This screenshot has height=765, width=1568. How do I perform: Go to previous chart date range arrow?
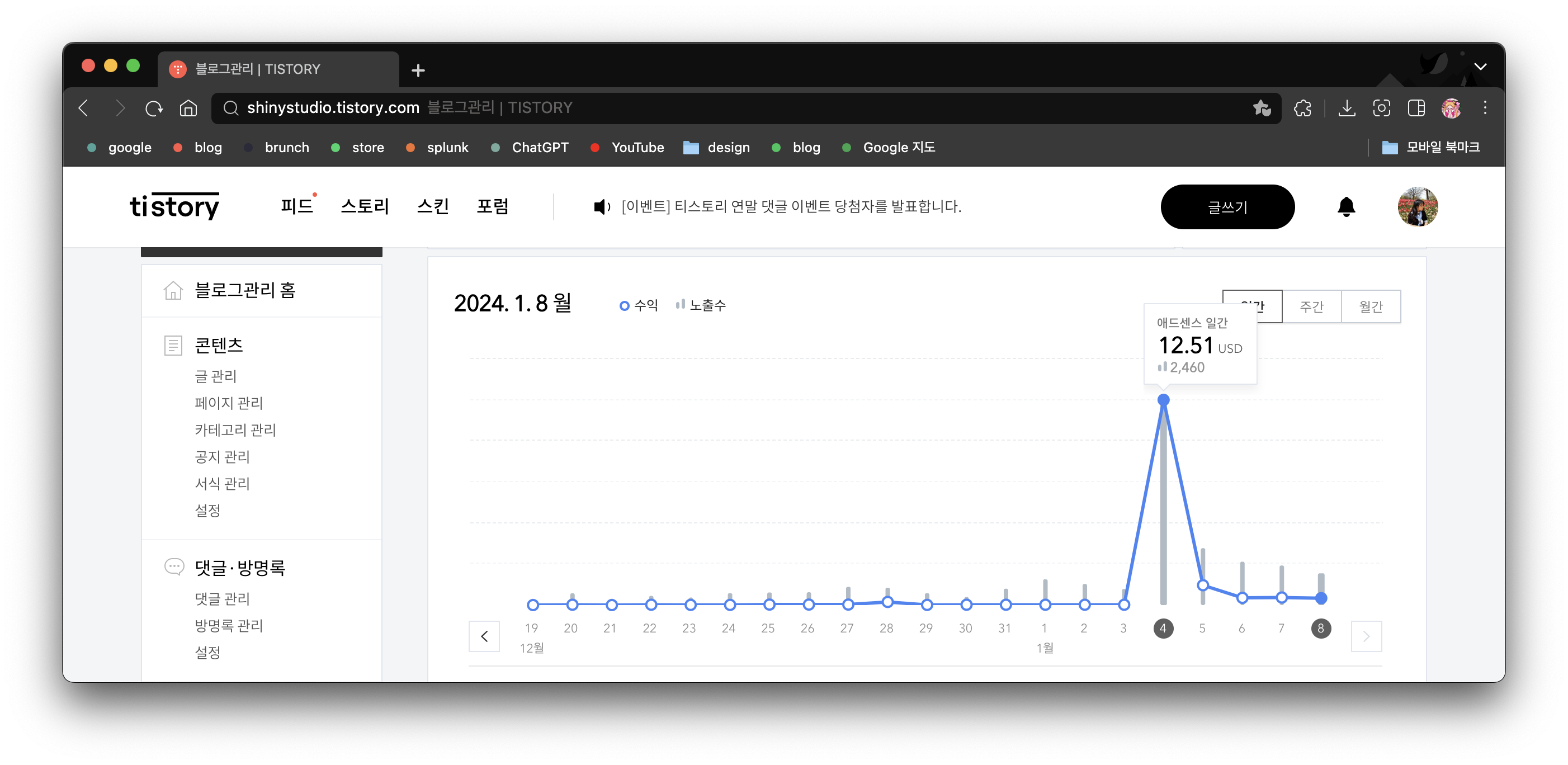click(484, 636)
